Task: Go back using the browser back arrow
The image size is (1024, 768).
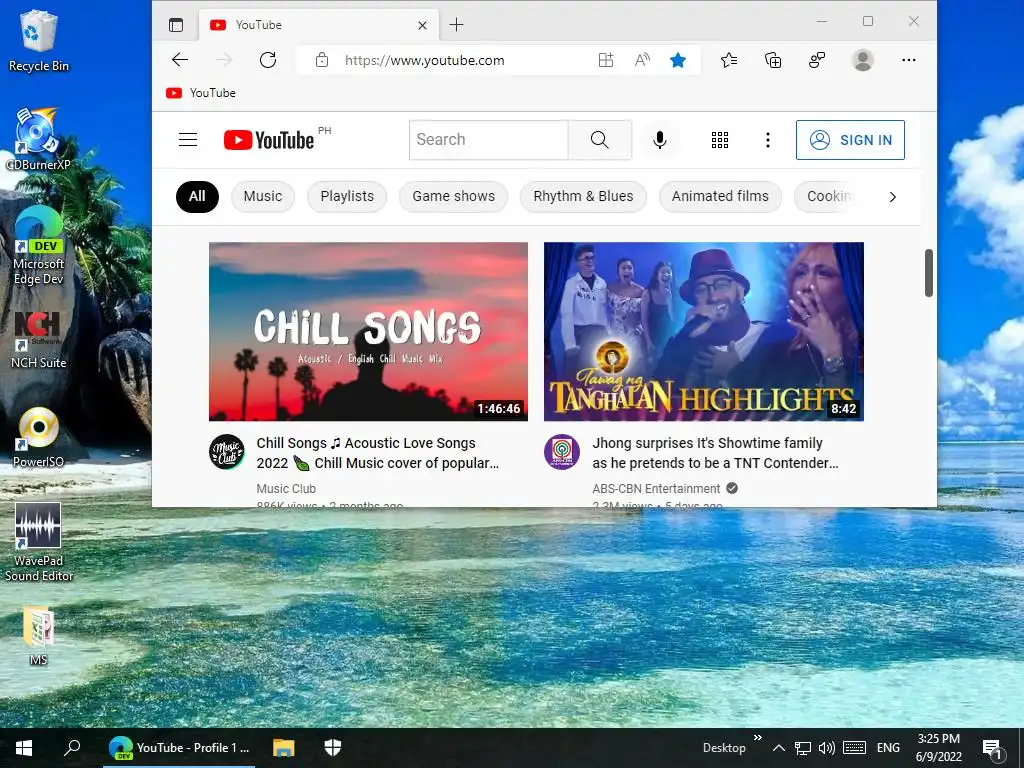Action: (x=180, y=60)
